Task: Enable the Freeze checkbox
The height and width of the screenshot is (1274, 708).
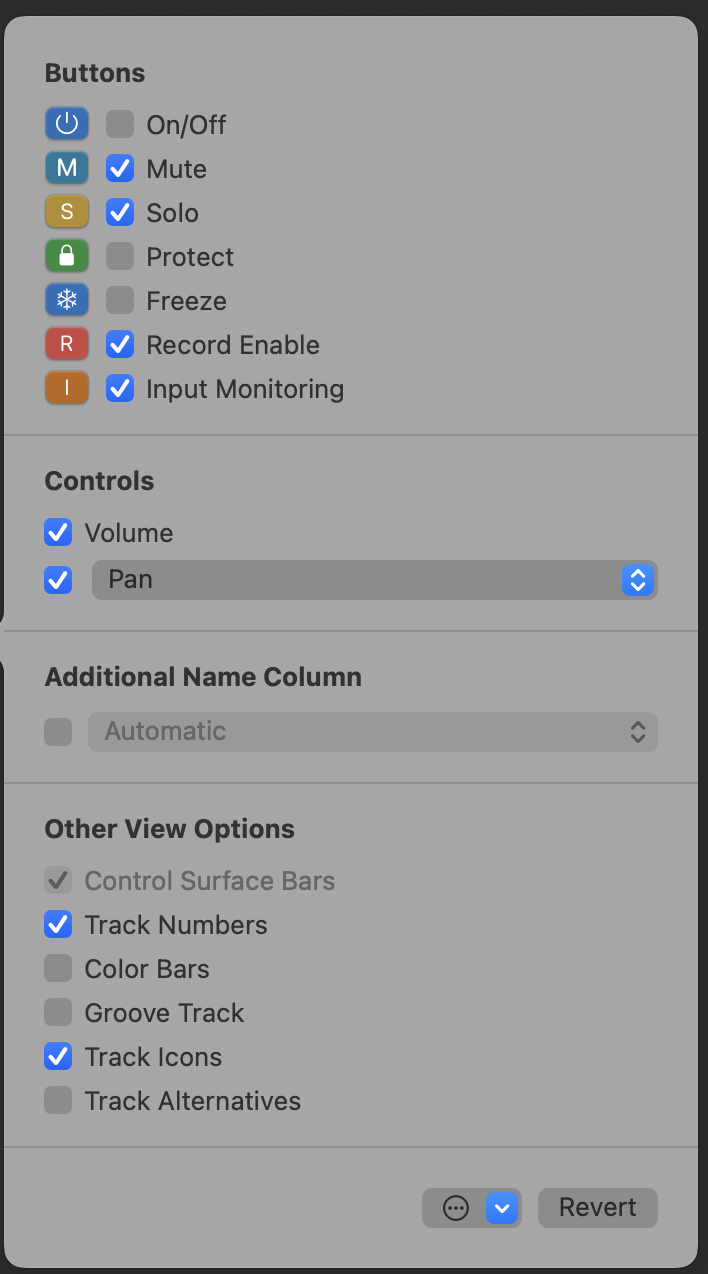Action: tap(120, 300)
